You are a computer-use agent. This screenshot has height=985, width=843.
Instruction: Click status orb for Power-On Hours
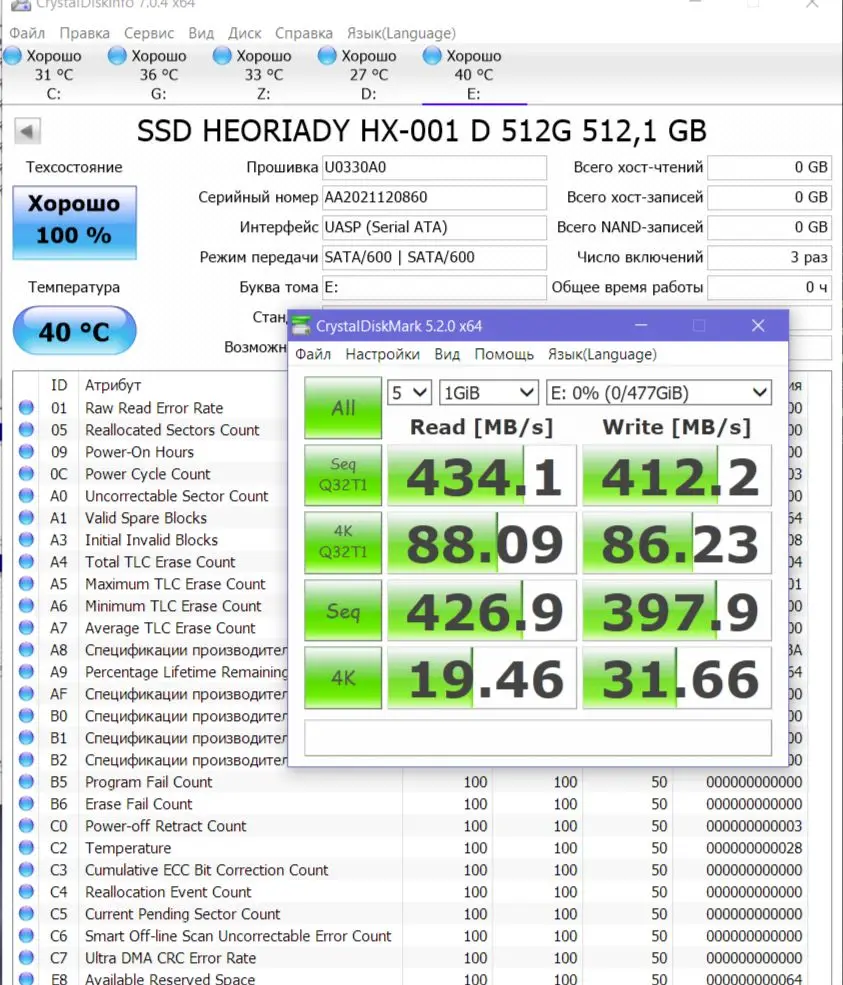pos(26,452)
